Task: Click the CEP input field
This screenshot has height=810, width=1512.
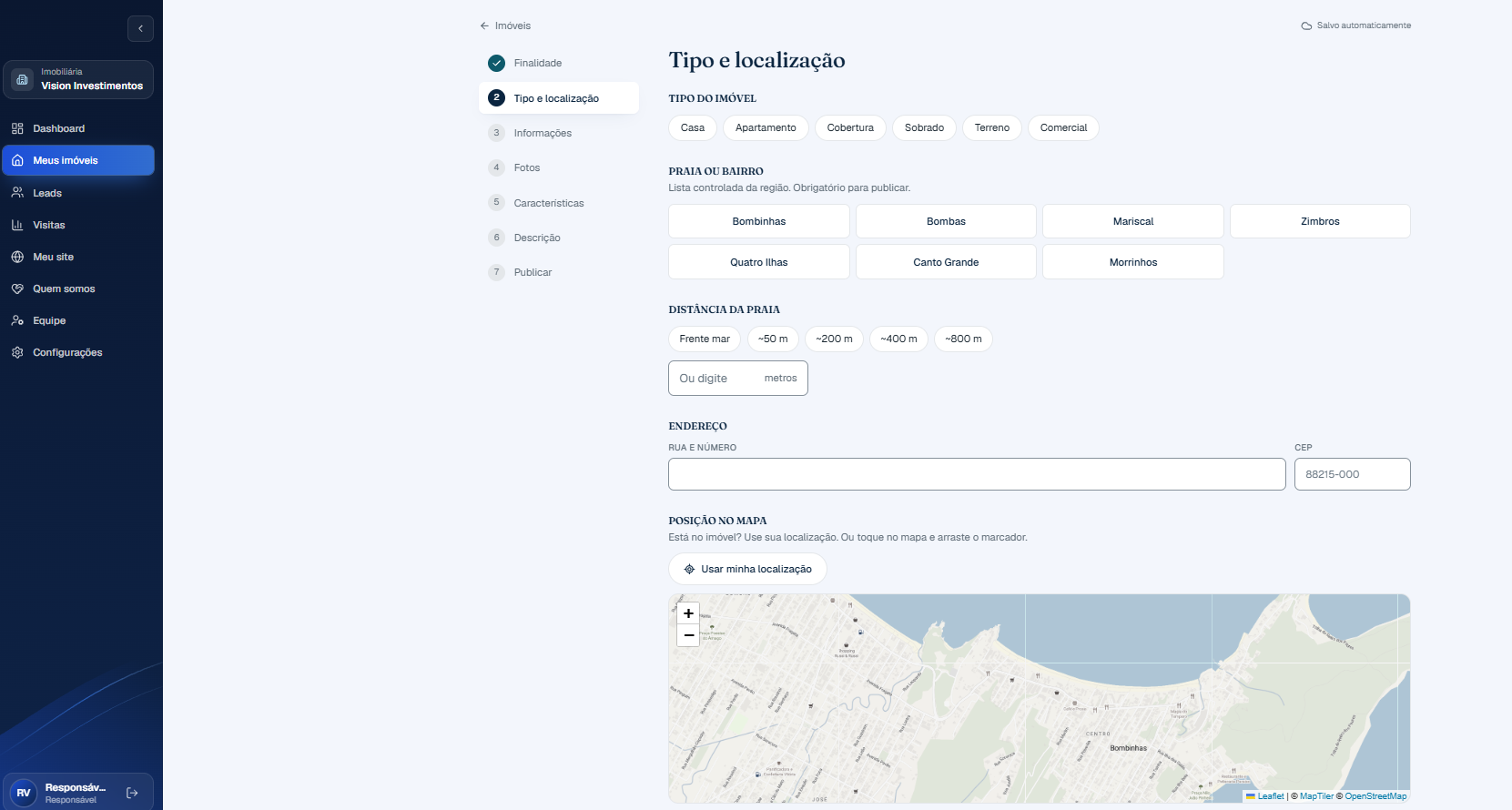Action: click(x=1353, y=474)
